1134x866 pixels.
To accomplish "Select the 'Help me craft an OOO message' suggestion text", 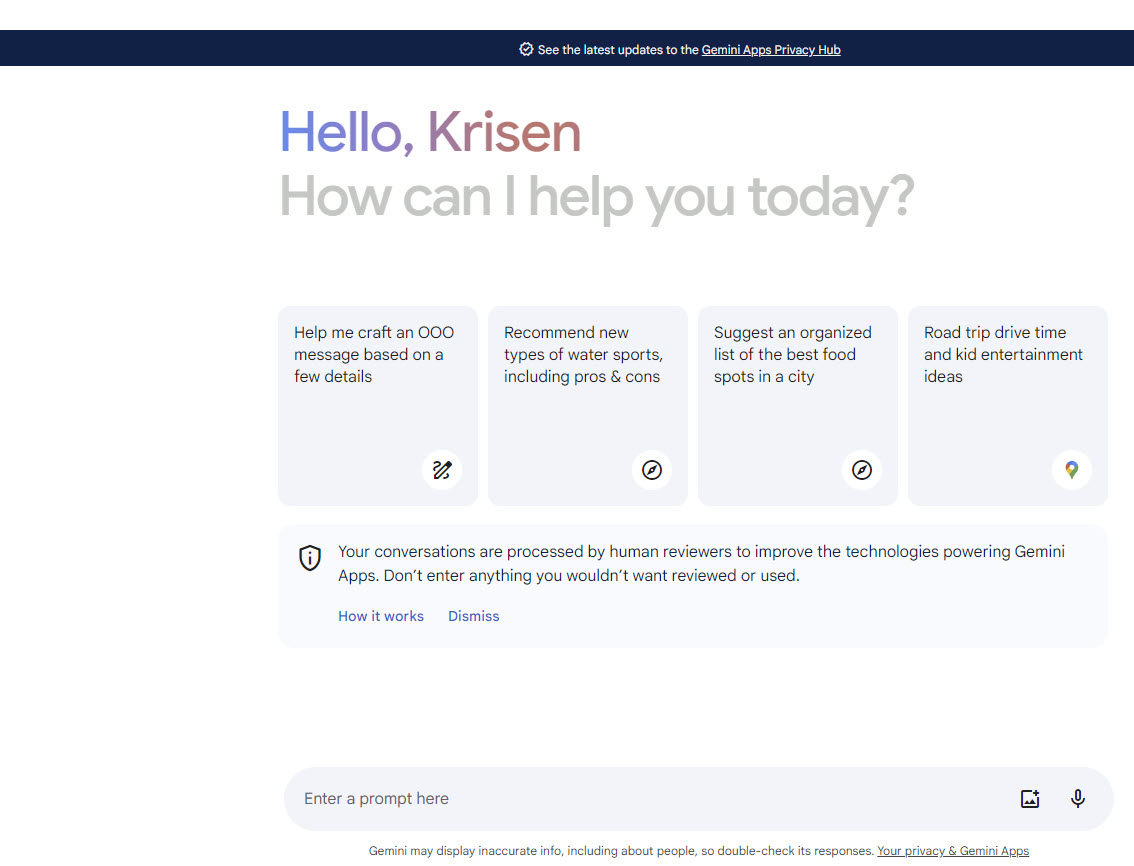I will 373,355.
